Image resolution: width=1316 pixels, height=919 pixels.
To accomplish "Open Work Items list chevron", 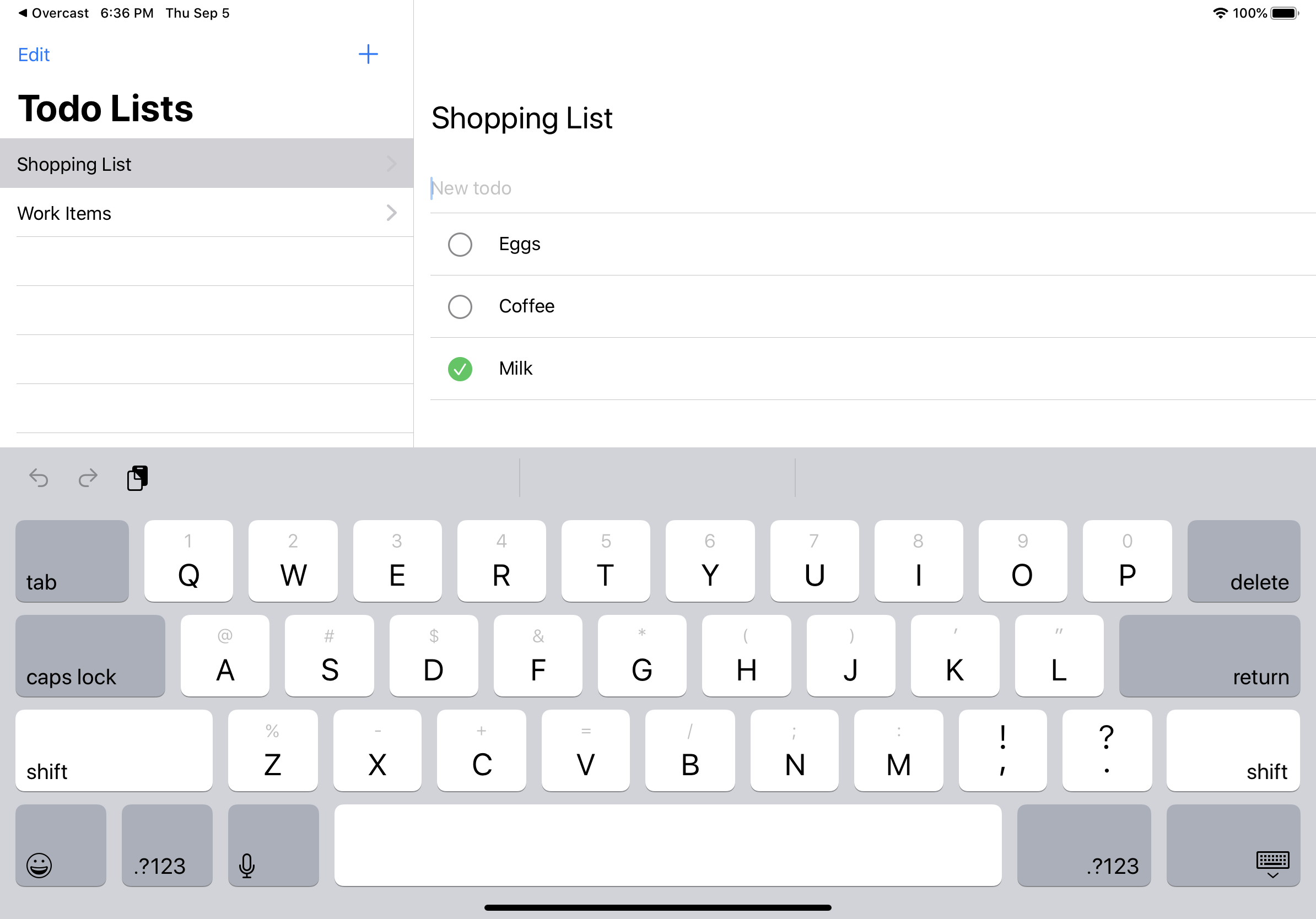I will (391, 213).
